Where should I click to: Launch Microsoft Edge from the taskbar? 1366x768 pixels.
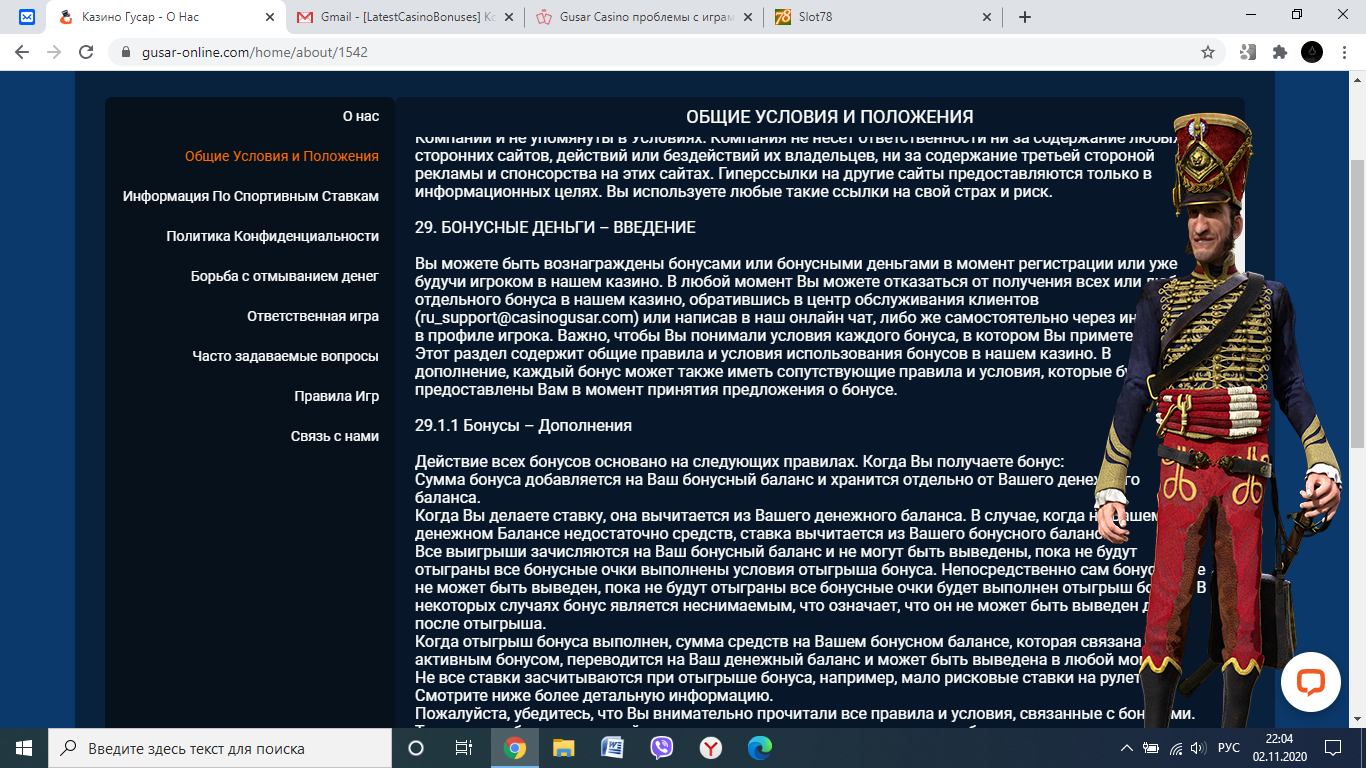click(x=759, y=748)
